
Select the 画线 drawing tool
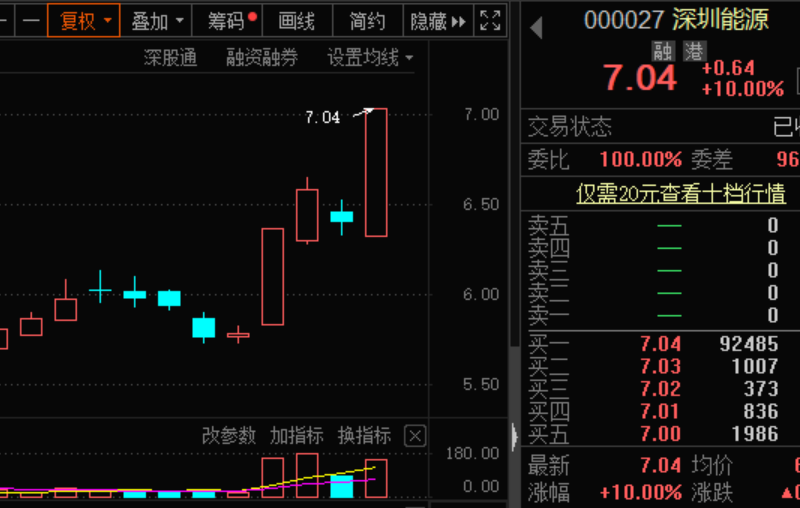(x=297, y=20)
